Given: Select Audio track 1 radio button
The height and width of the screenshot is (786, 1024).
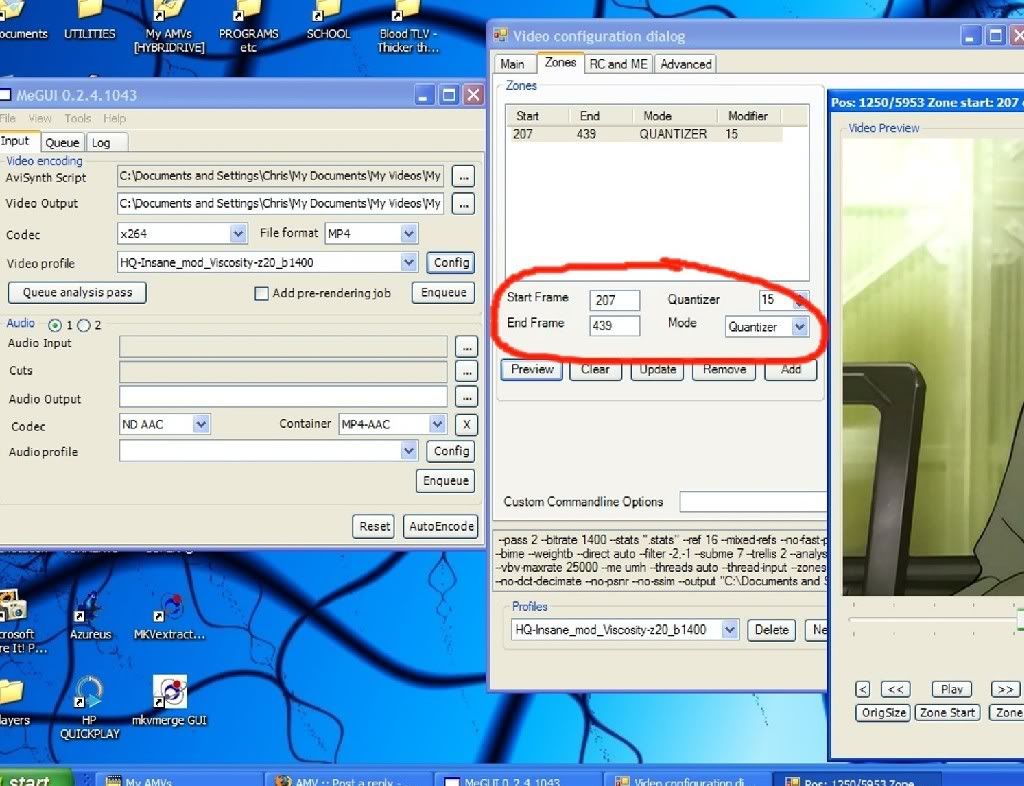Looking at the screenshot, I should [55, 325].
